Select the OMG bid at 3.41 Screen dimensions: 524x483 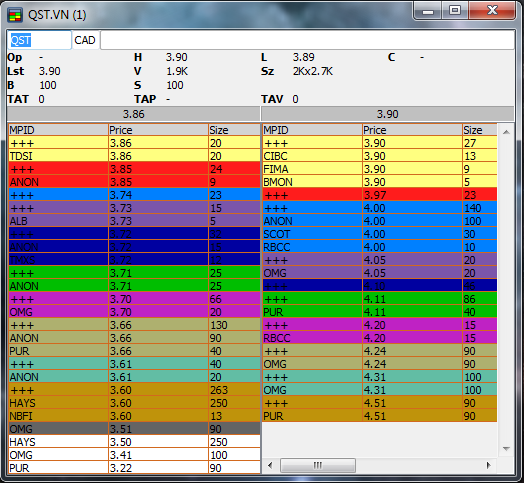(x=134, y=455)
